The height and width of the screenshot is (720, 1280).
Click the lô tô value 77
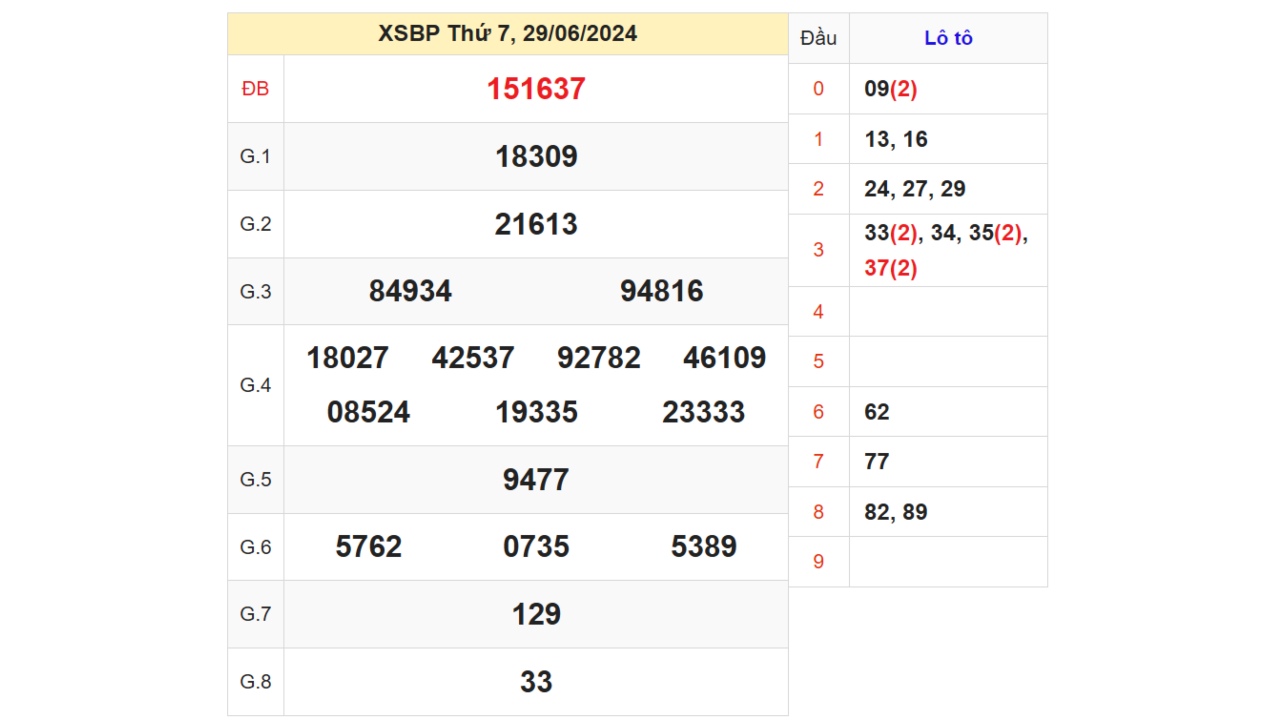(x=877, y=461)
